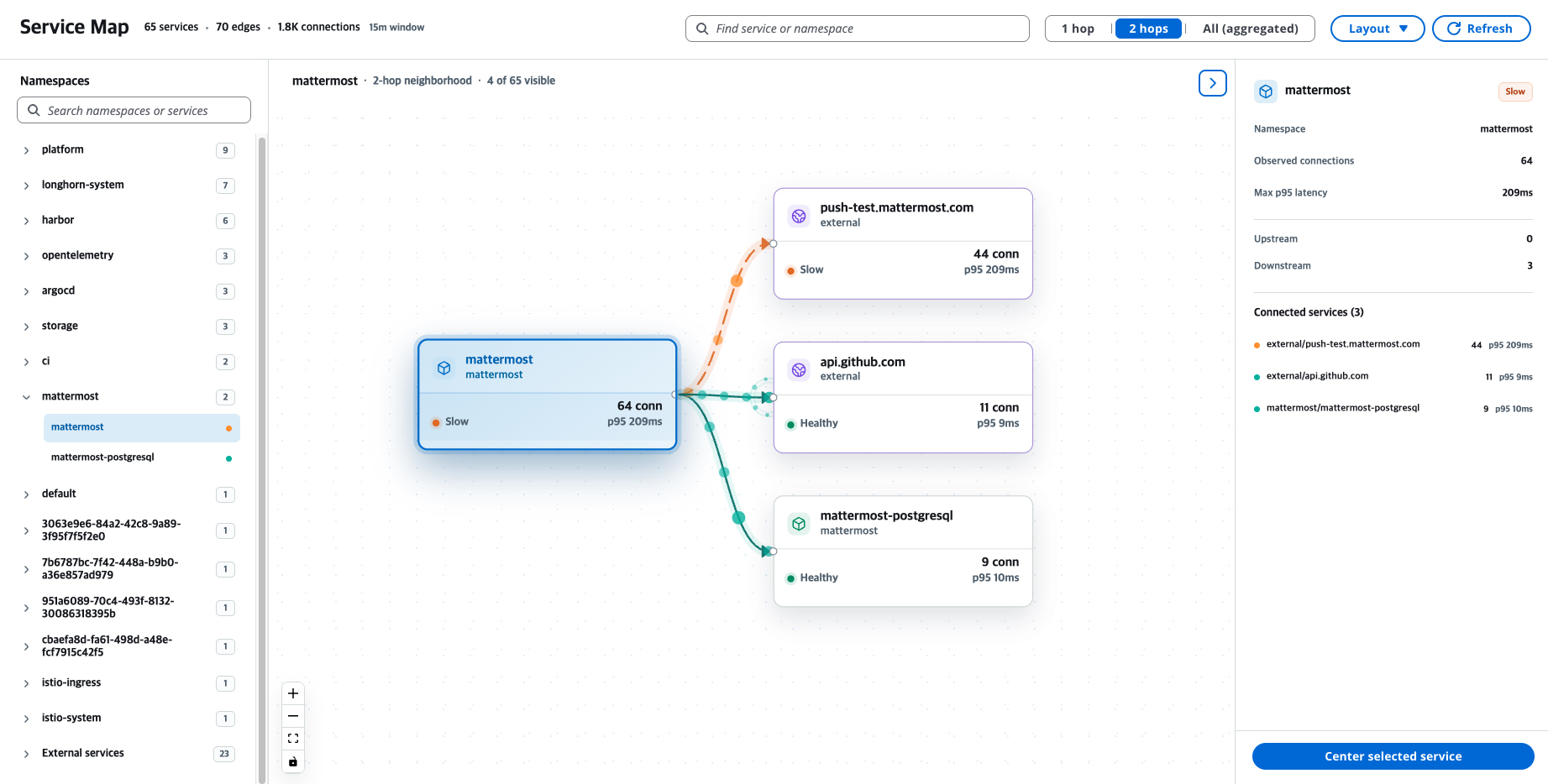Expand namespace 951a6089-70c4-493f-8132-30086318395b
This screenshot has height=784, width=1548.
26,608
